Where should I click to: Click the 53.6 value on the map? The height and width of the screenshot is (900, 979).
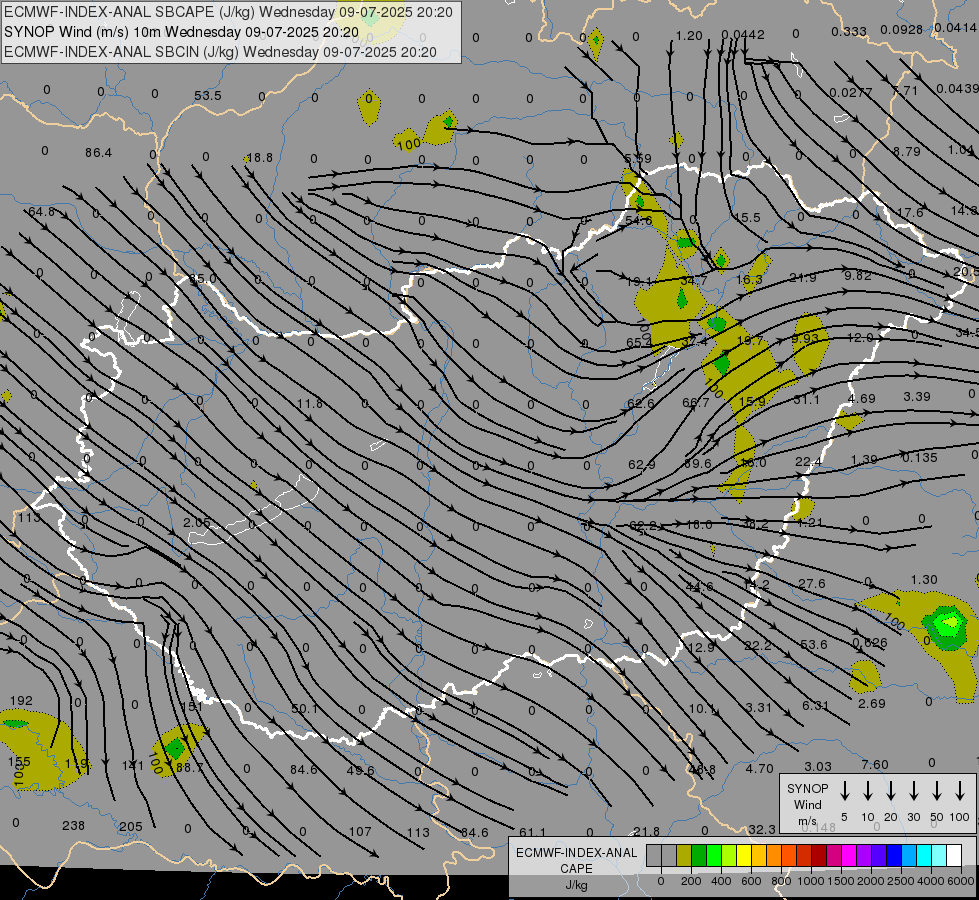coord(814,644)
